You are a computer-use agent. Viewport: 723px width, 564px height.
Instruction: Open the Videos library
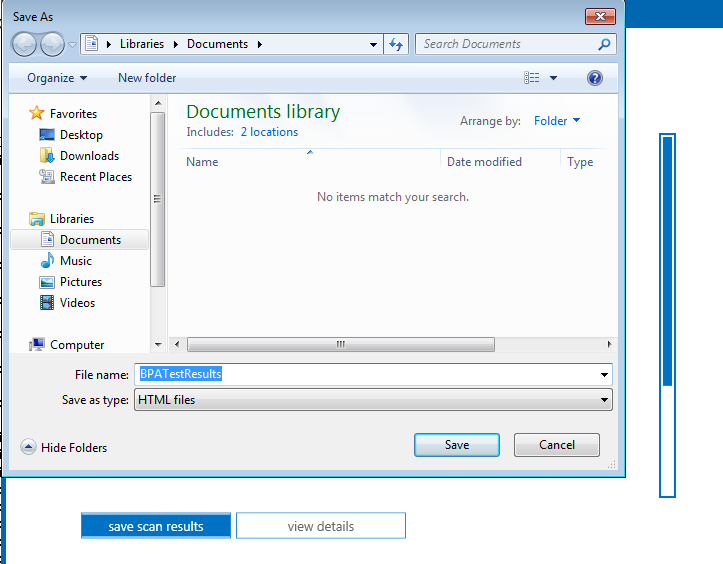point(77,303)
